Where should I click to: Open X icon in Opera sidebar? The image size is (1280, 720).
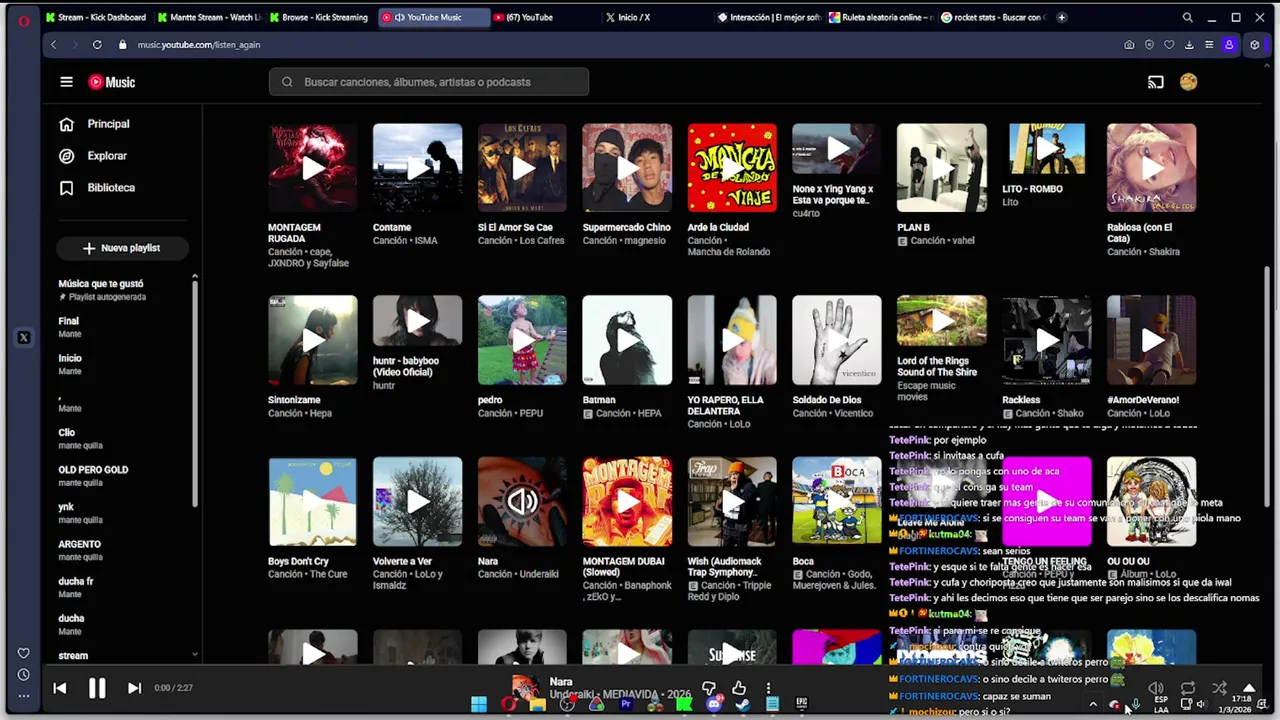24,338
